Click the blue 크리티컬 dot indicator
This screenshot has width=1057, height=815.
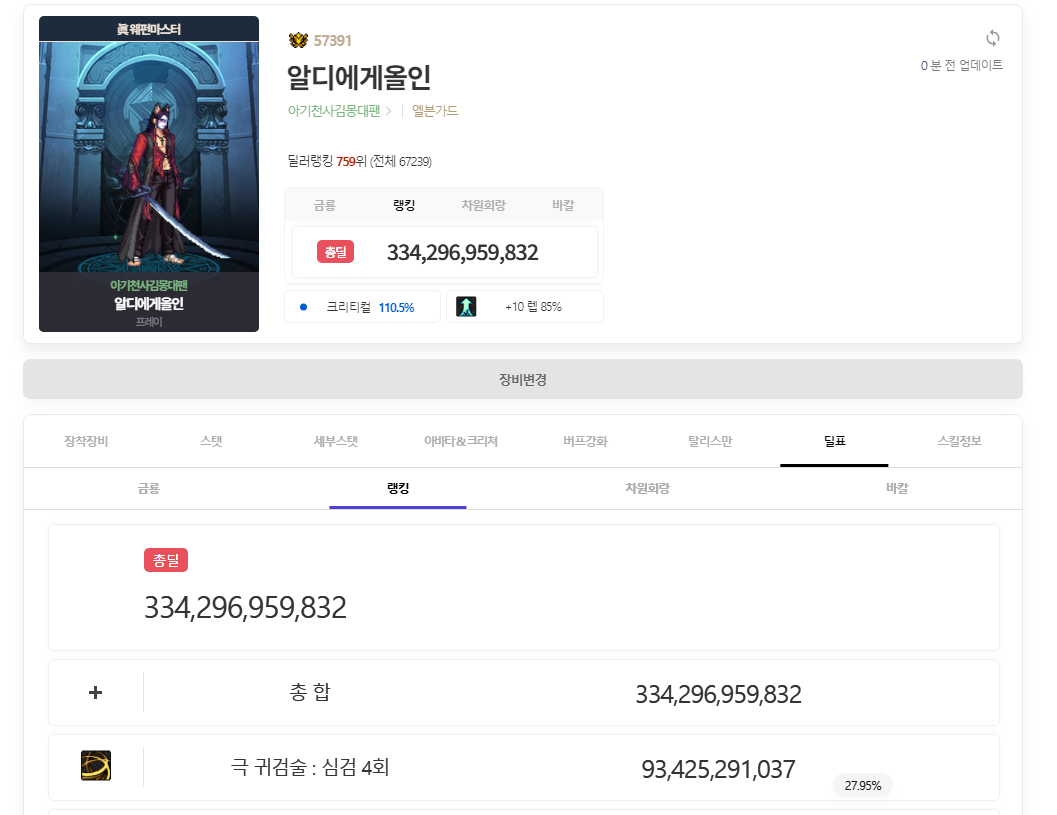303,307
